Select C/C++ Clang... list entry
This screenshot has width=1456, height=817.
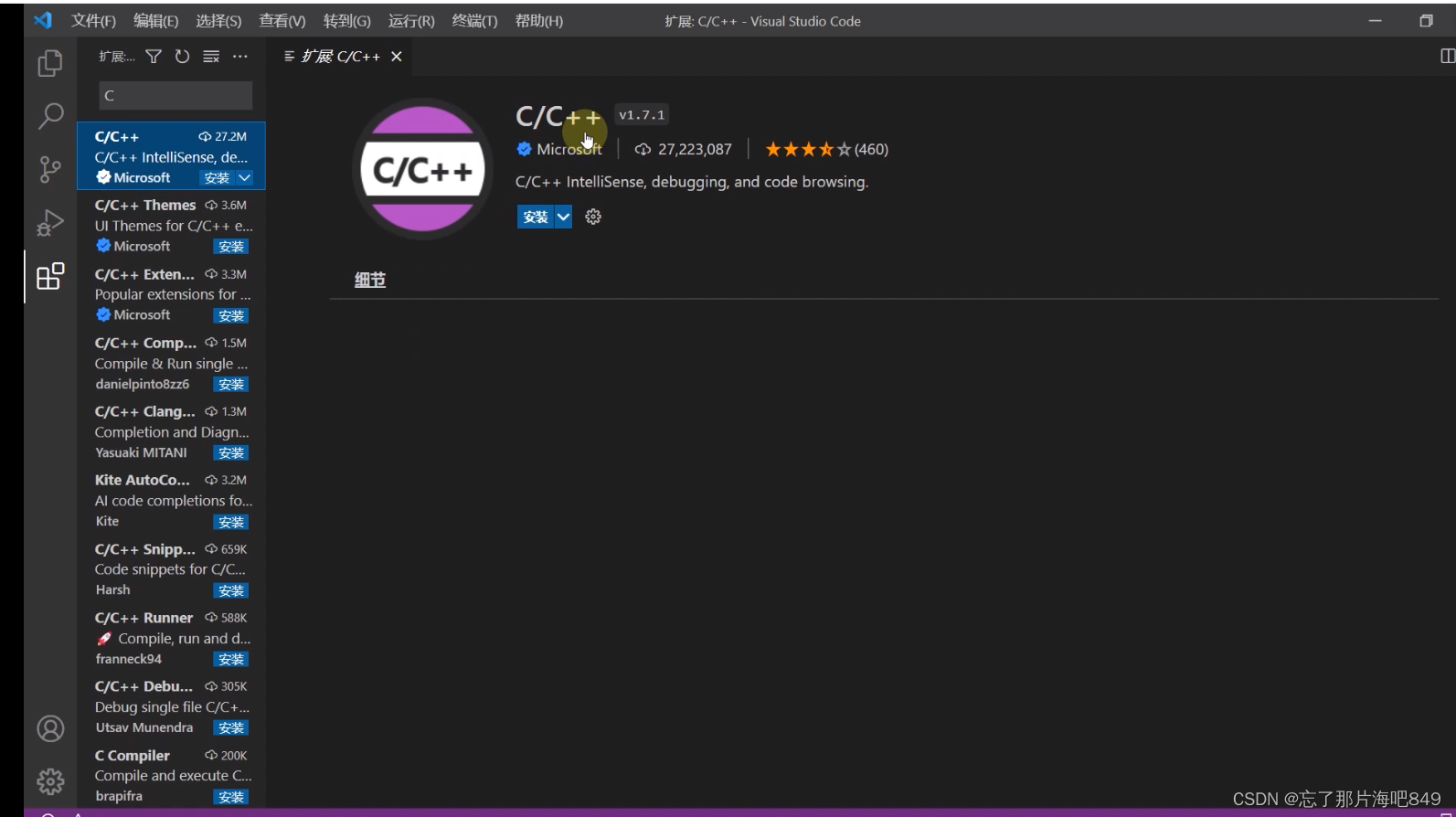[x=171, y=431]
